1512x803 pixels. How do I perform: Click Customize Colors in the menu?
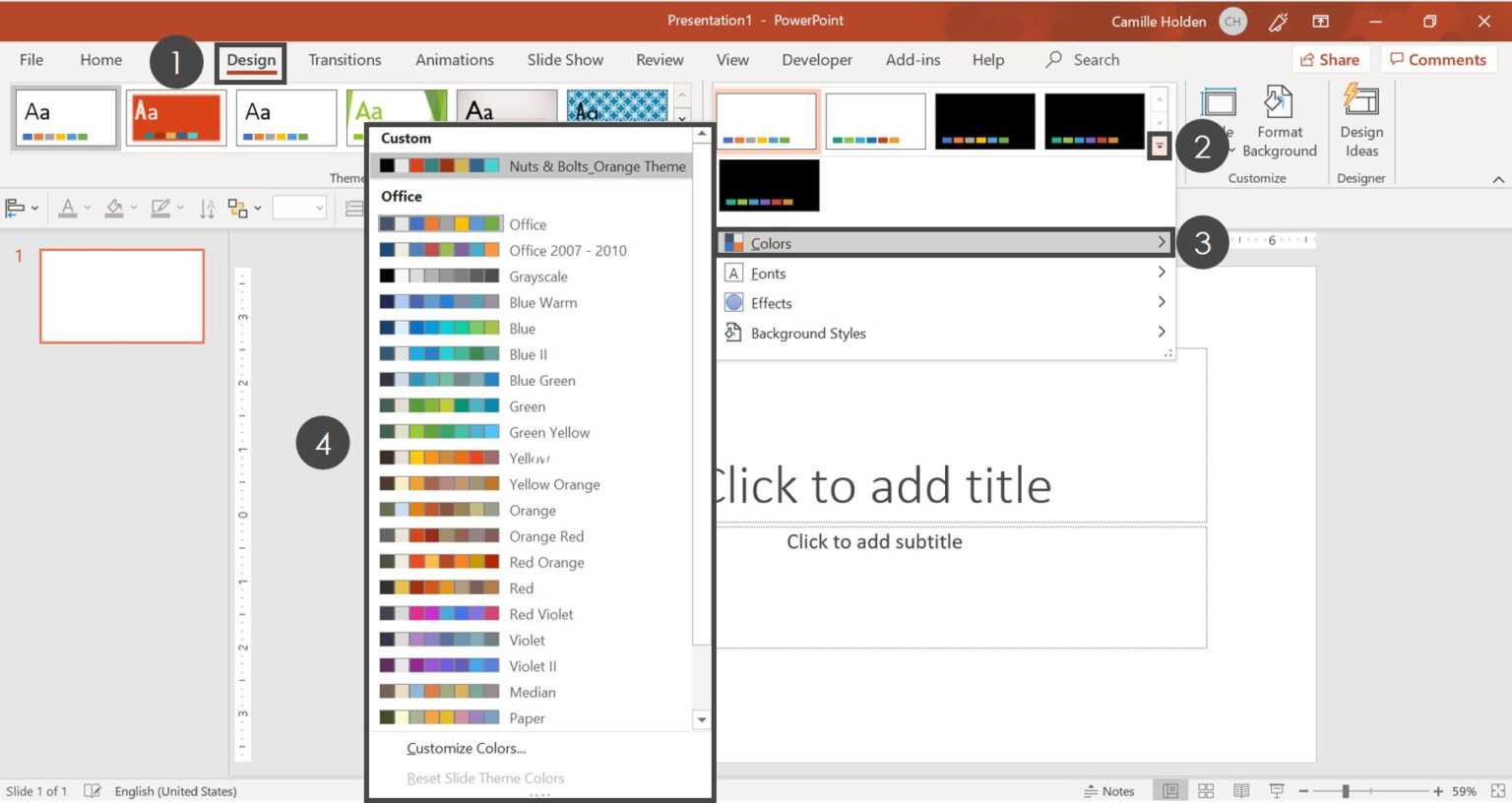466,748
